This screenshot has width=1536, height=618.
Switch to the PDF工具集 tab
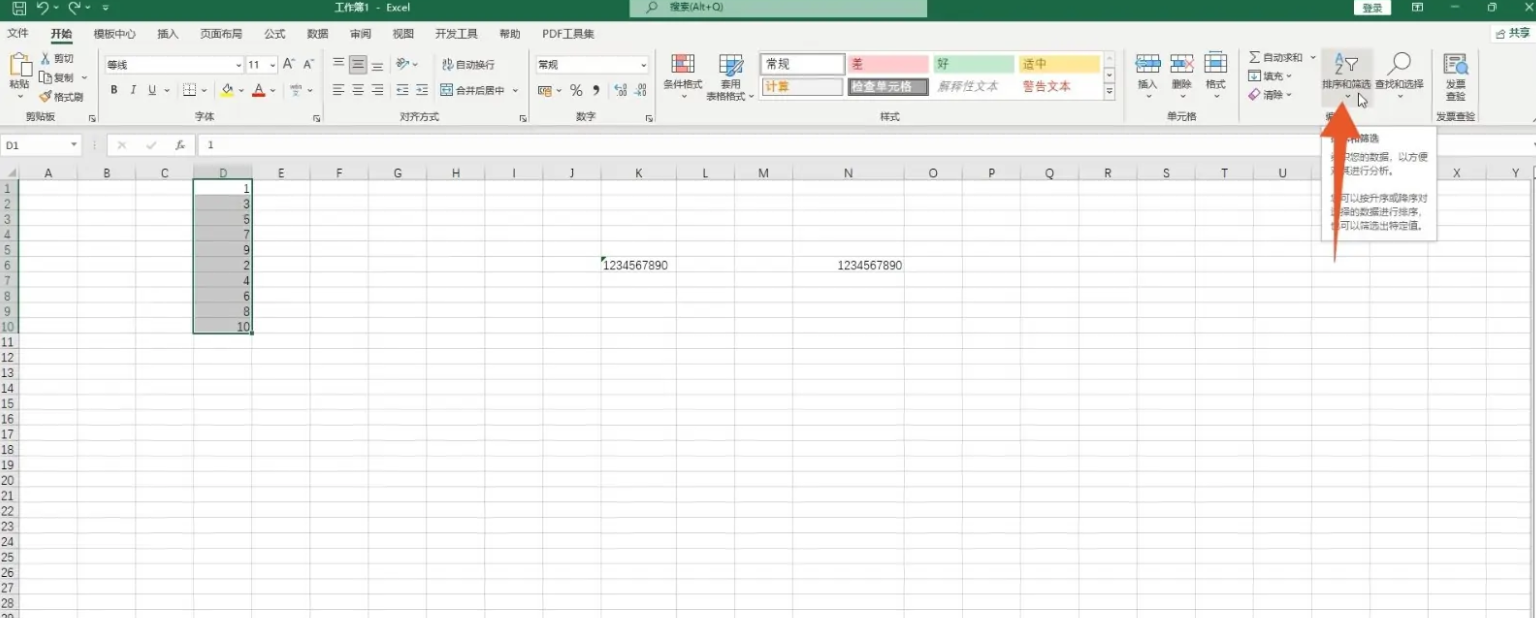tap(568, 34)
